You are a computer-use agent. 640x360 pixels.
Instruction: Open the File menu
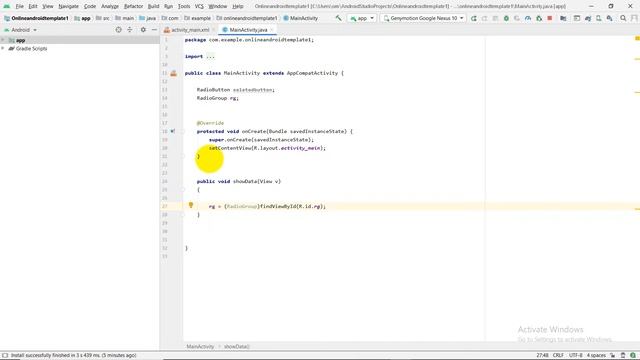pos(19,6)
